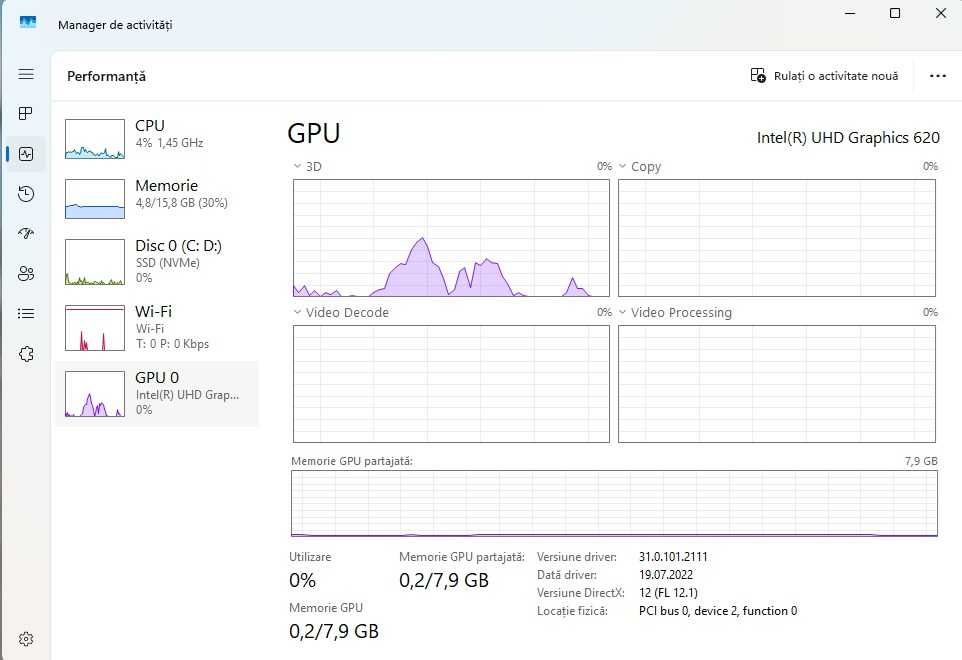
Task: Select the Wi-Fi performance entry
Action: pyautogui.click(x=157, y=328)
